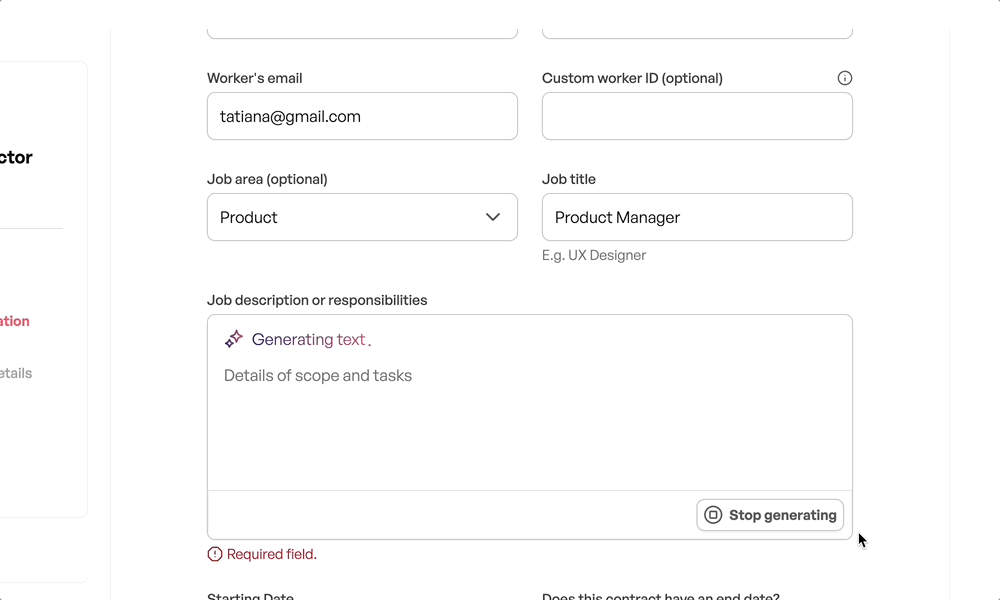Open the Job area dropdown chevron
Screen dimensions: 1000x600
point(492,217)
